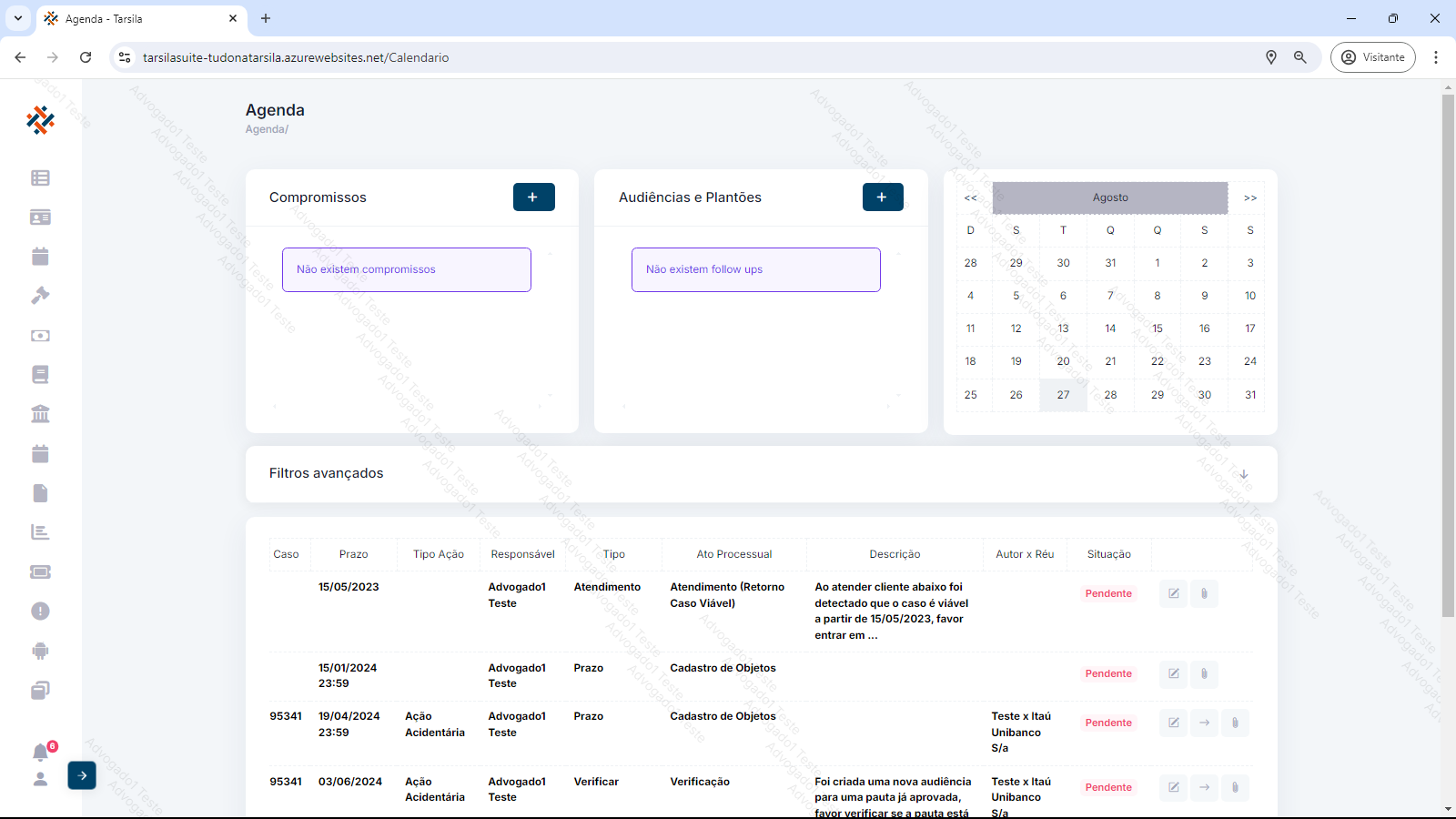Screen dimensions: 1456x819
Task: Click the Android robot sidebar icon
Action: pyautogui.click(x=40, y=651)
